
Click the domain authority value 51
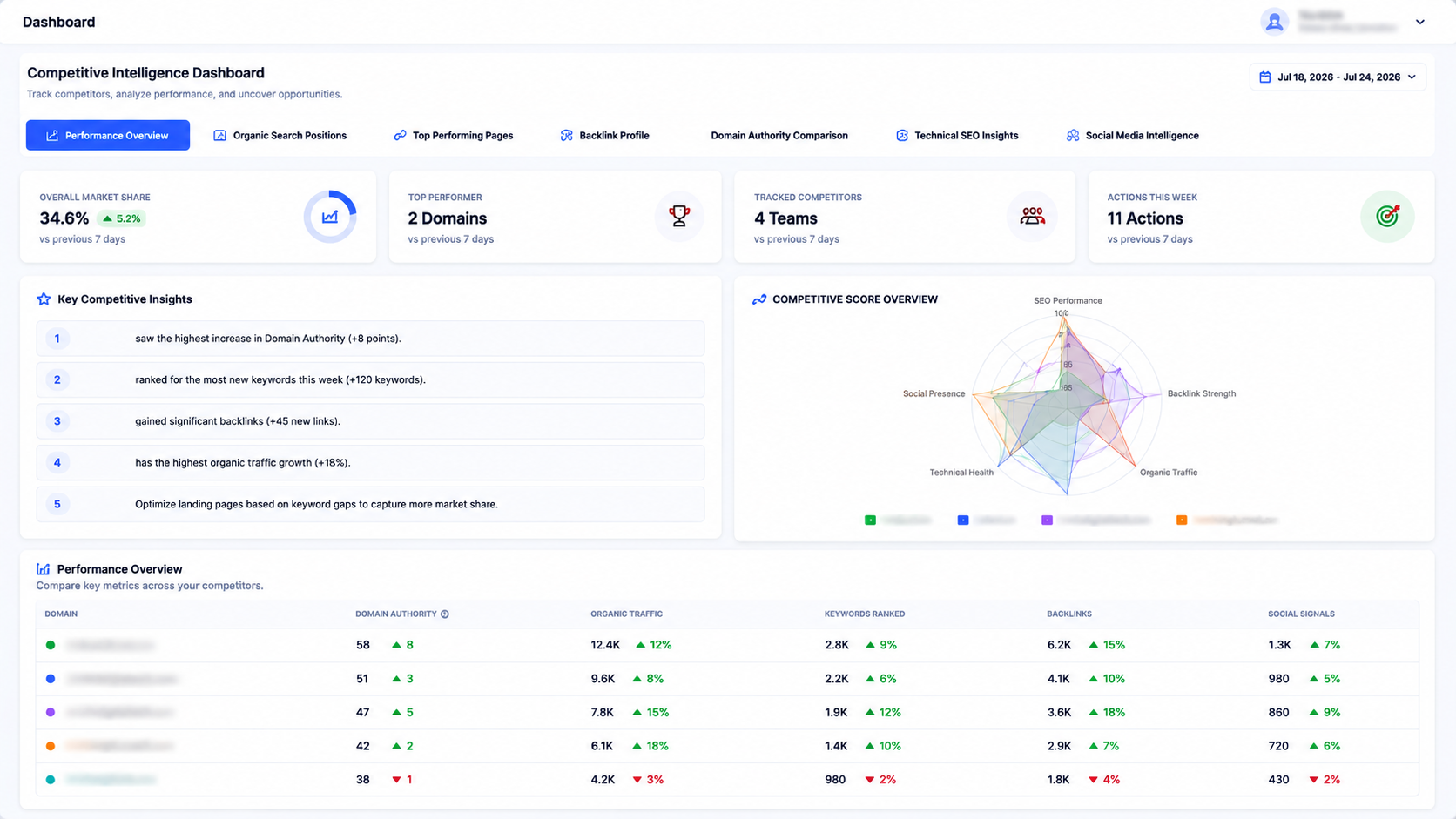click(362, 679)
